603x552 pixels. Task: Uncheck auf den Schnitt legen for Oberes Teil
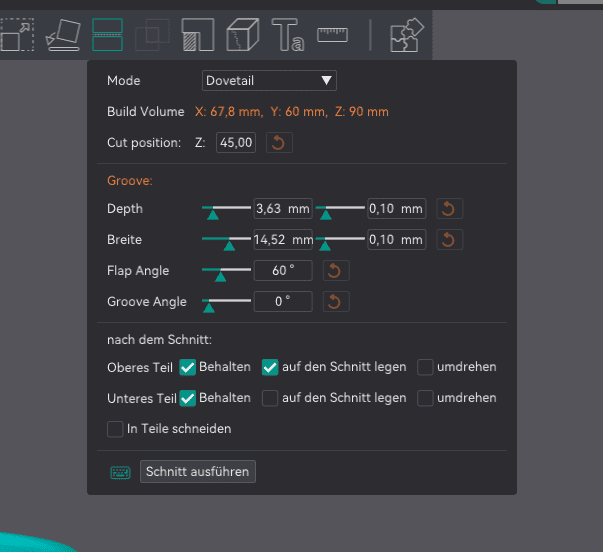tap(270, 367)
